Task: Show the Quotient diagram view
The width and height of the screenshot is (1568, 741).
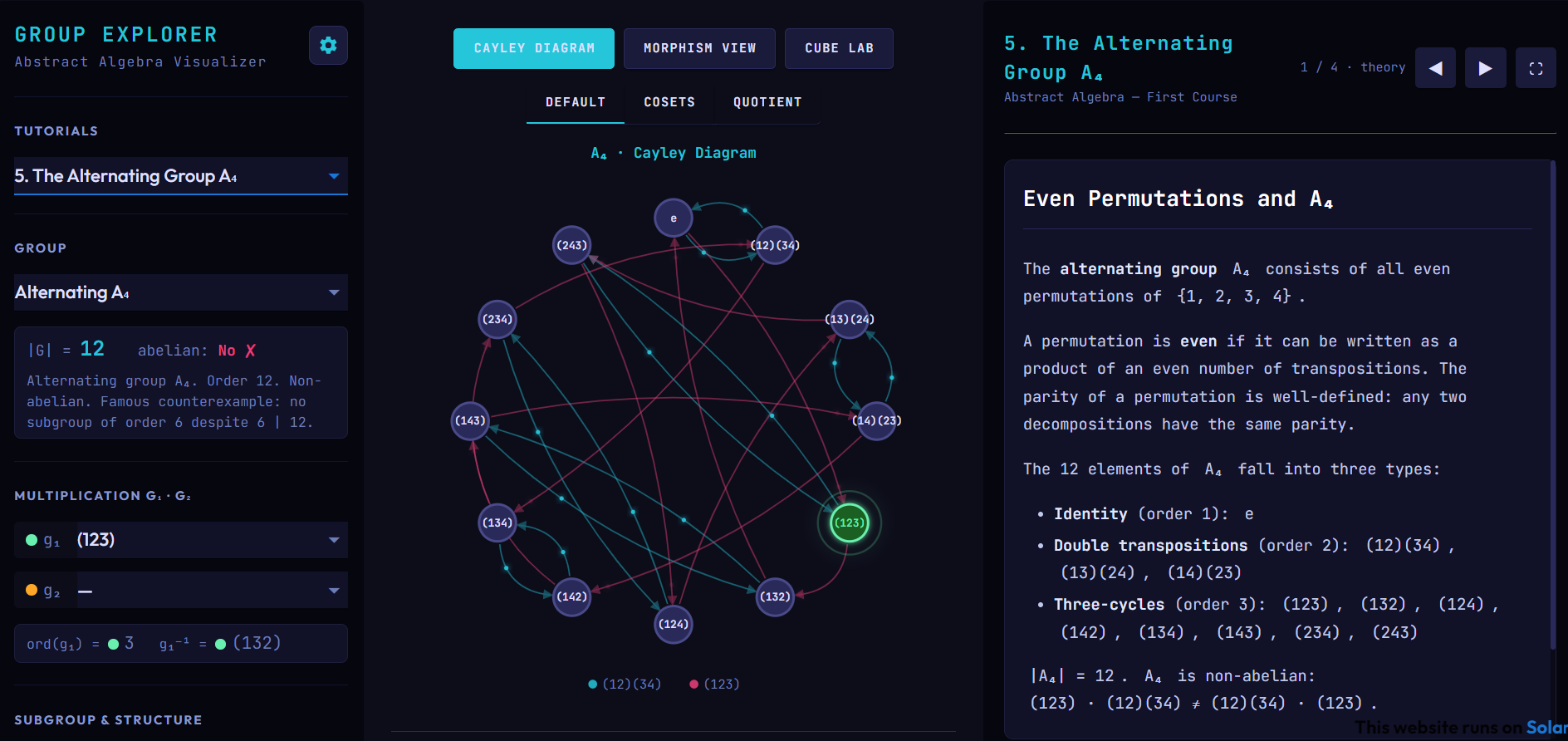Action: click(767, 102)
